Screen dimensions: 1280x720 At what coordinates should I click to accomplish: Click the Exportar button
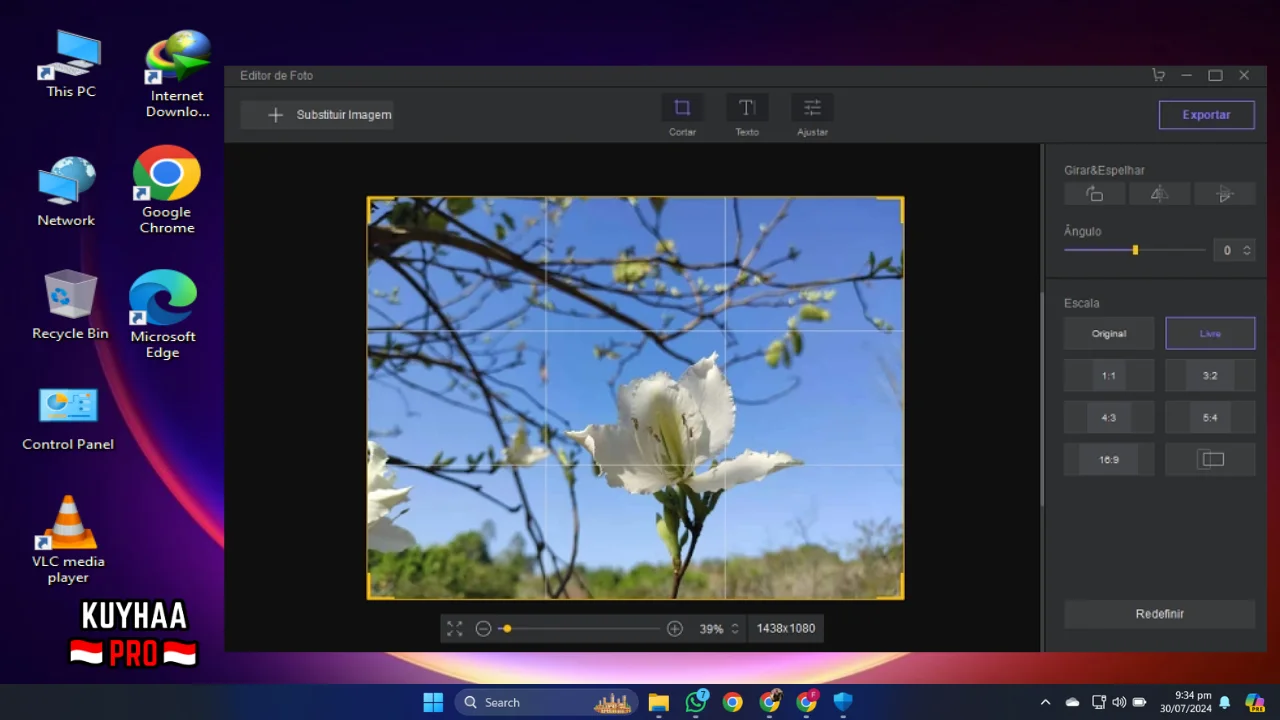(x=1206, y=115)
